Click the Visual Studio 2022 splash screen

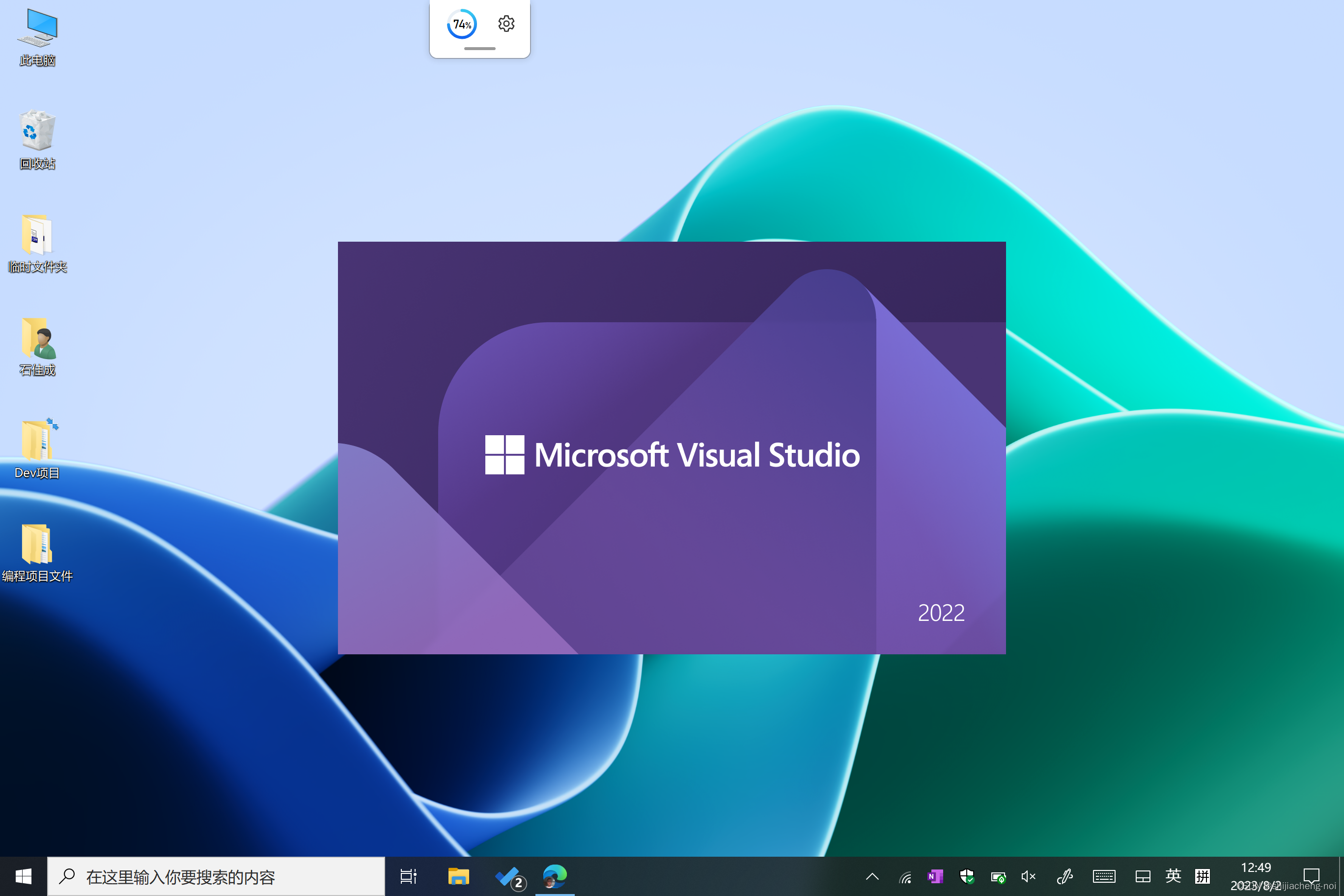pyautogui.click(x=672, y=448)
